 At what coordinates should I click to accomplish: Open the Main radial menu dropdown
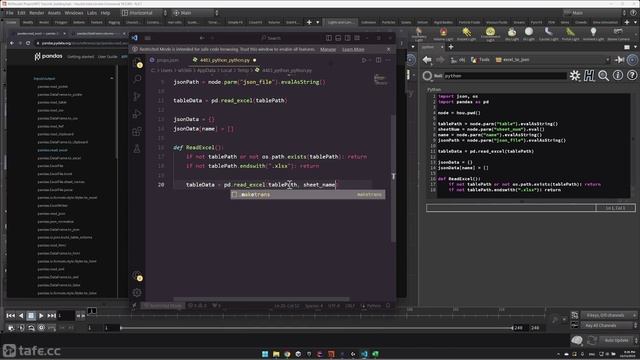click(x=196, y=13)
